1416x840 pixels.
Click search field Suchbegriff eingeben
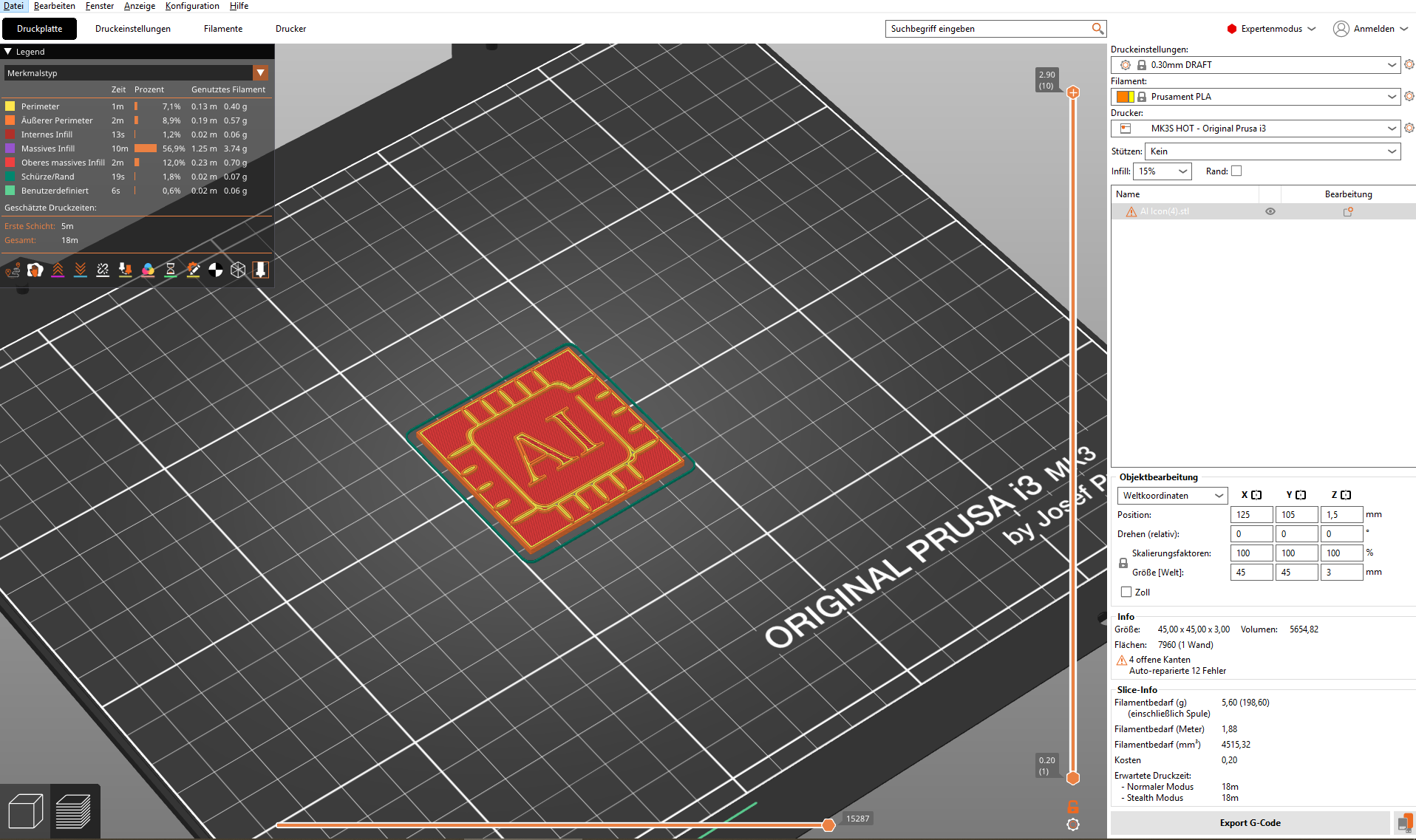coord(989,29)
